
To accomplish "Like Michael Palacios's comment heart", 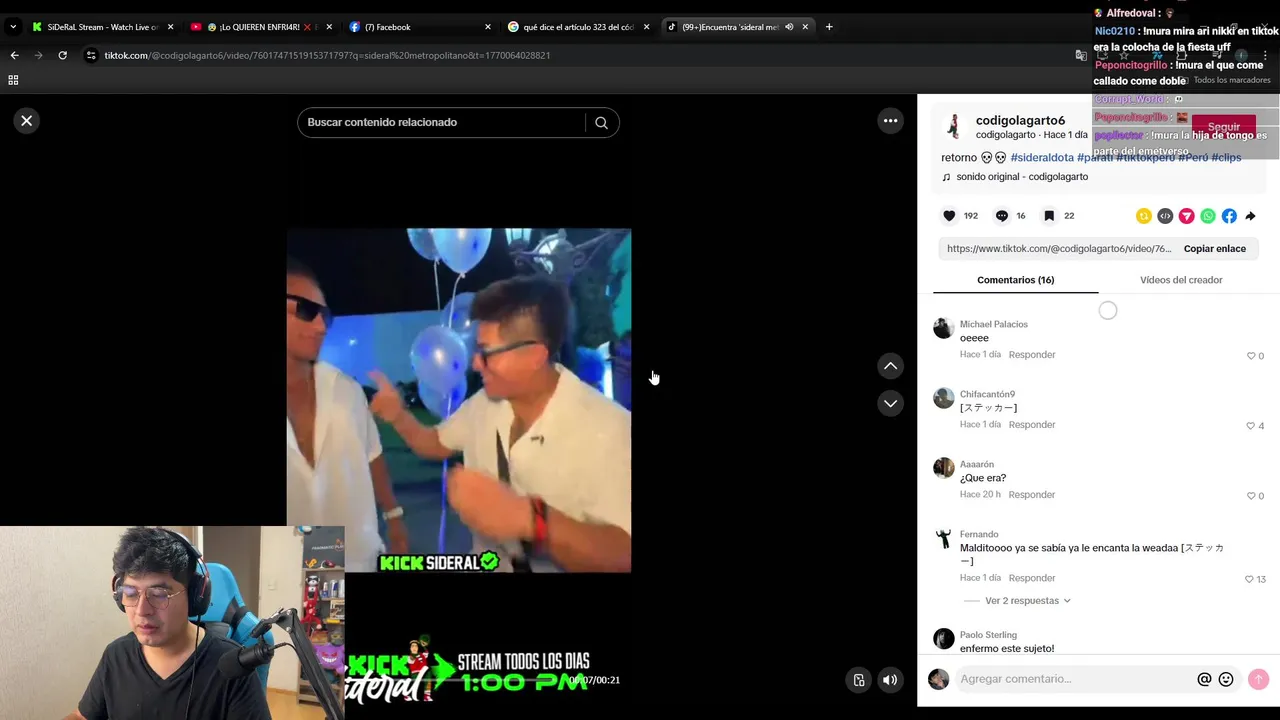I will tap(1251, 356).
